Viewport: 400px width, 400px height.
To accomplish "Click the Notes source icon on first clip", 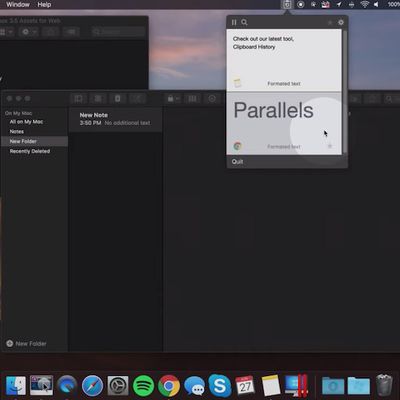I will pos(237,83).
